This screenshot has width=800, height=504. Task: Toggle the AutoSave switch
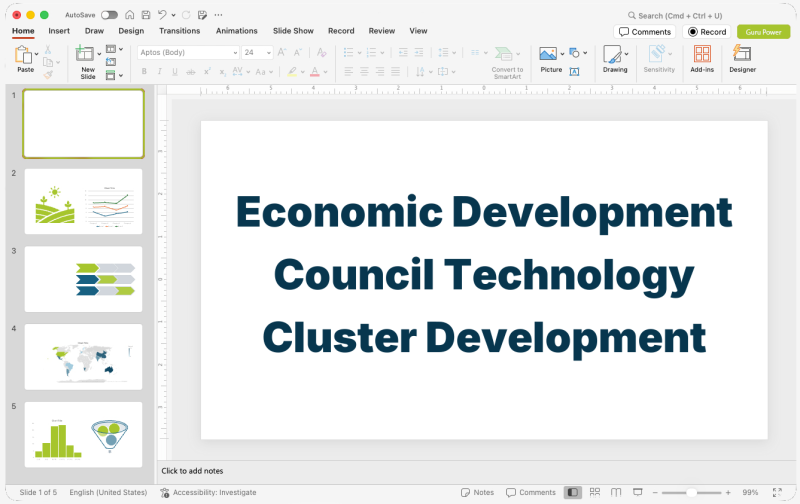pyautogui.click(x=110, y=15)
